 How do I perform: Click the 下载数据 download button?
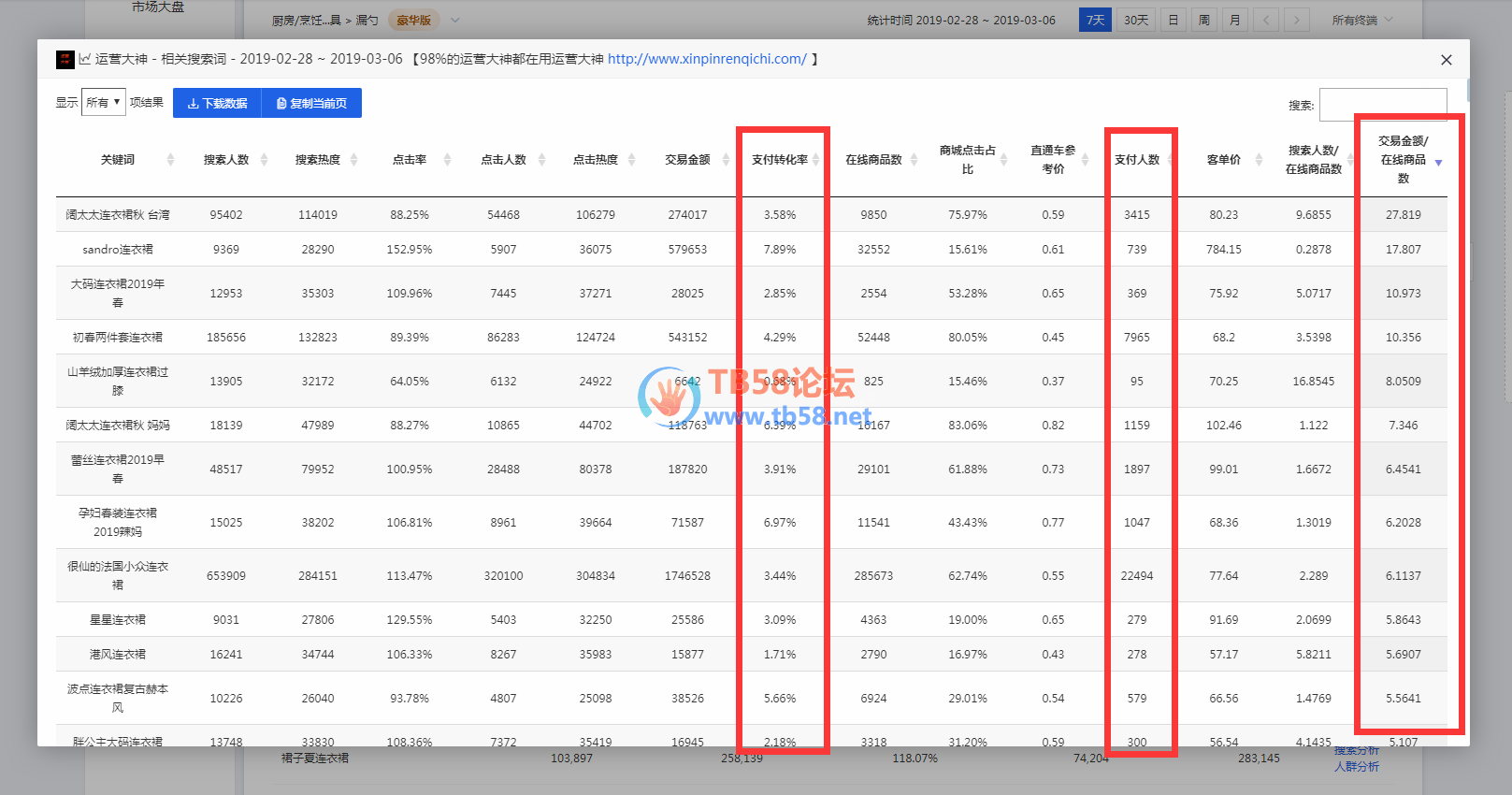click(217, 103)
